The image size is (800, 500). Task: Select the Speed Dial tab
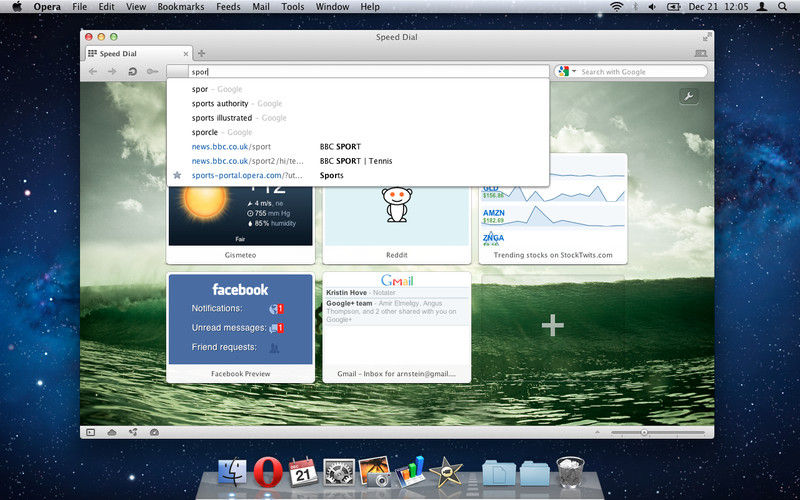(x=137, y=53)
